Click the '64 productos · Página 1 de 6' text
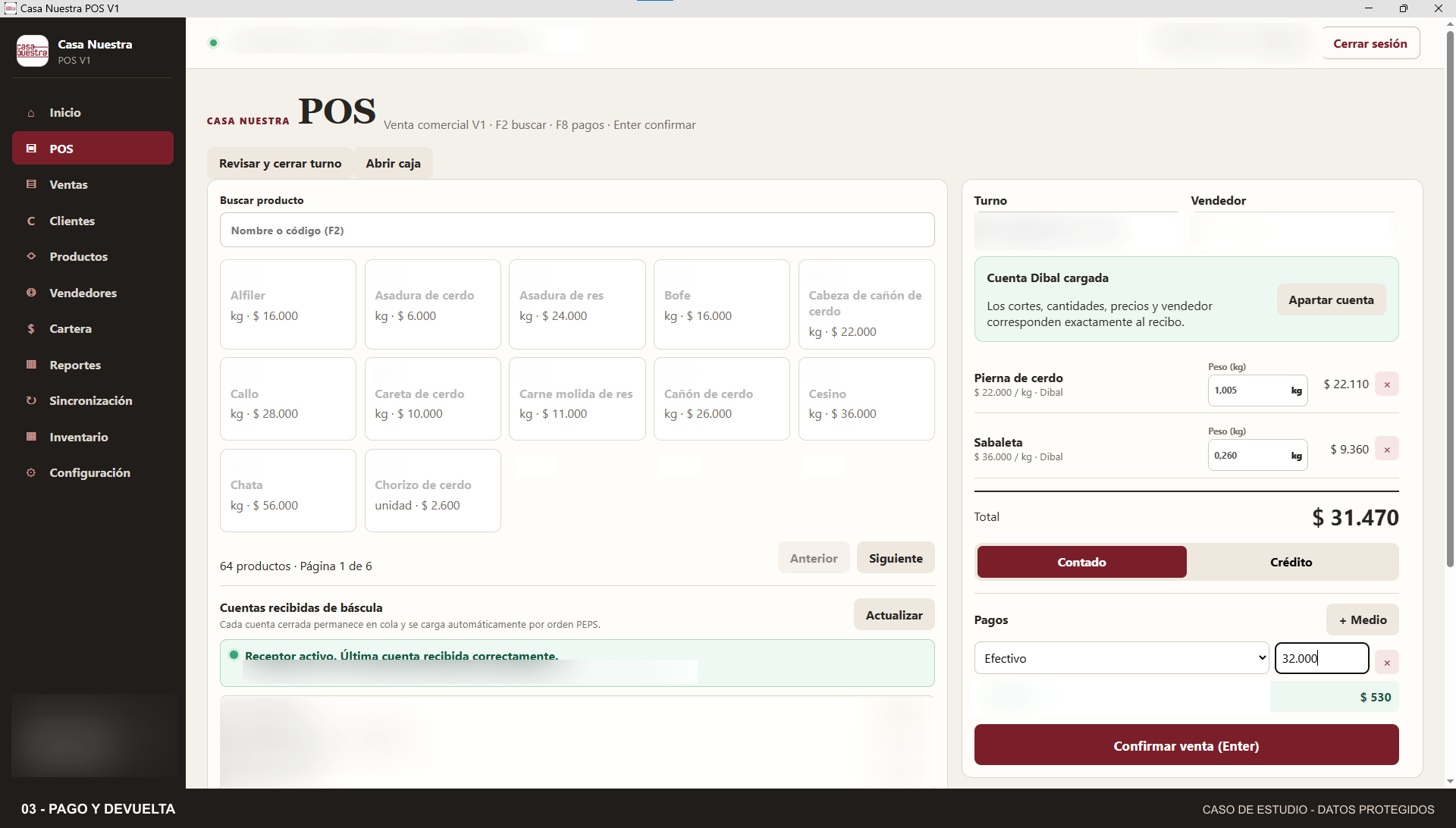This screenshot has width=1456, height=828. click(x=296, y=566)
